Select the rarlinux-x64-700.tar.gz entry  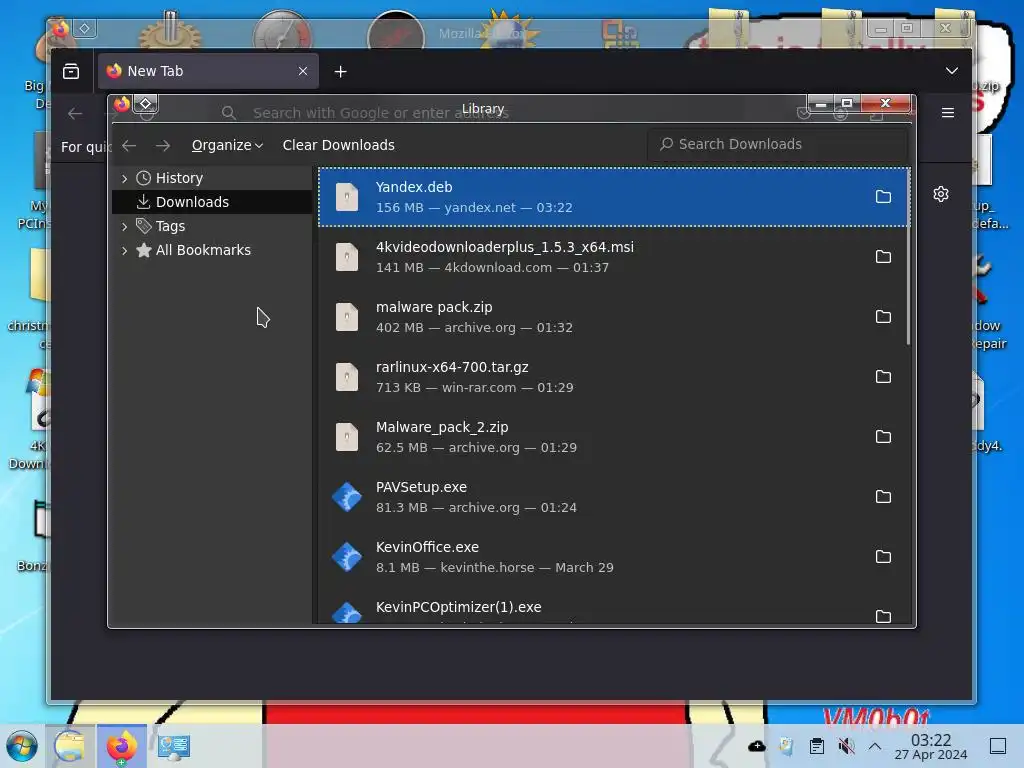tap(613, 377)
